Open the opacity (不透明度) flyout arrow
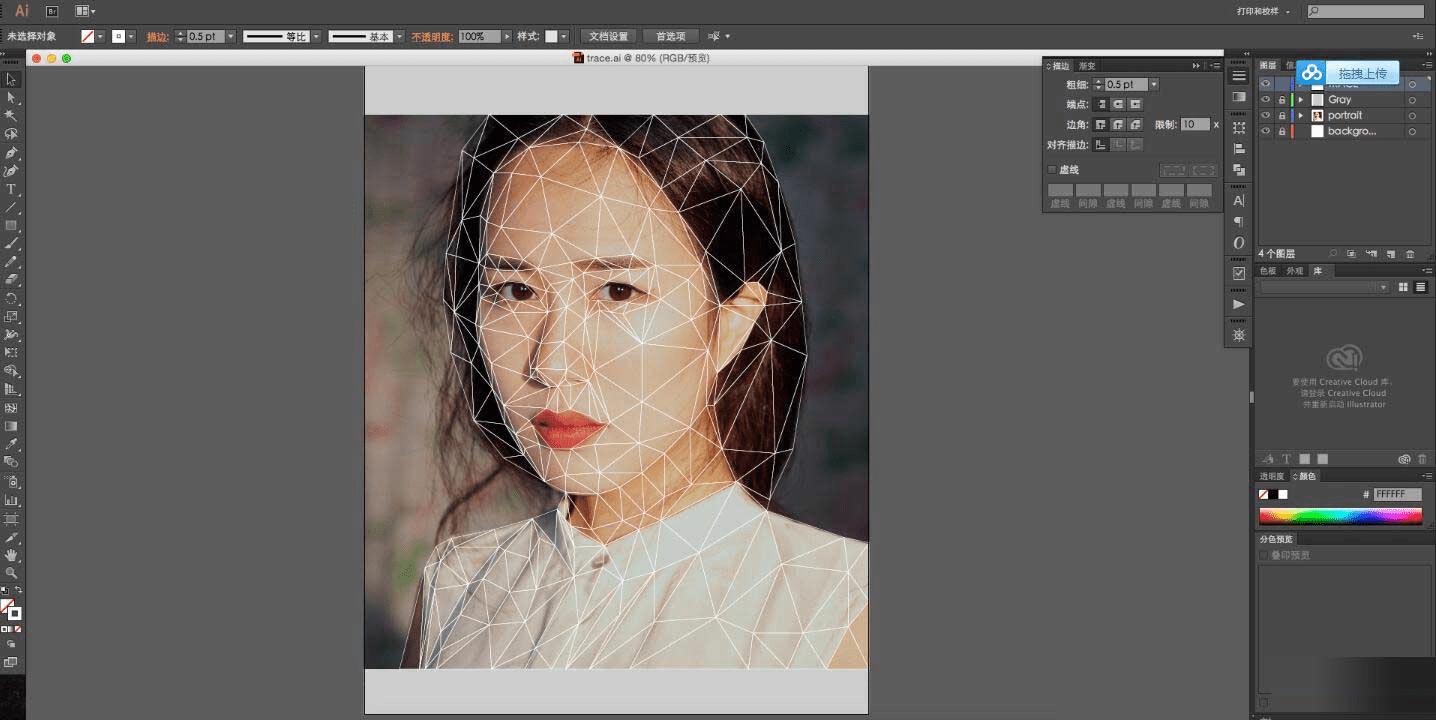1436x720 pixels. (507, 37)
